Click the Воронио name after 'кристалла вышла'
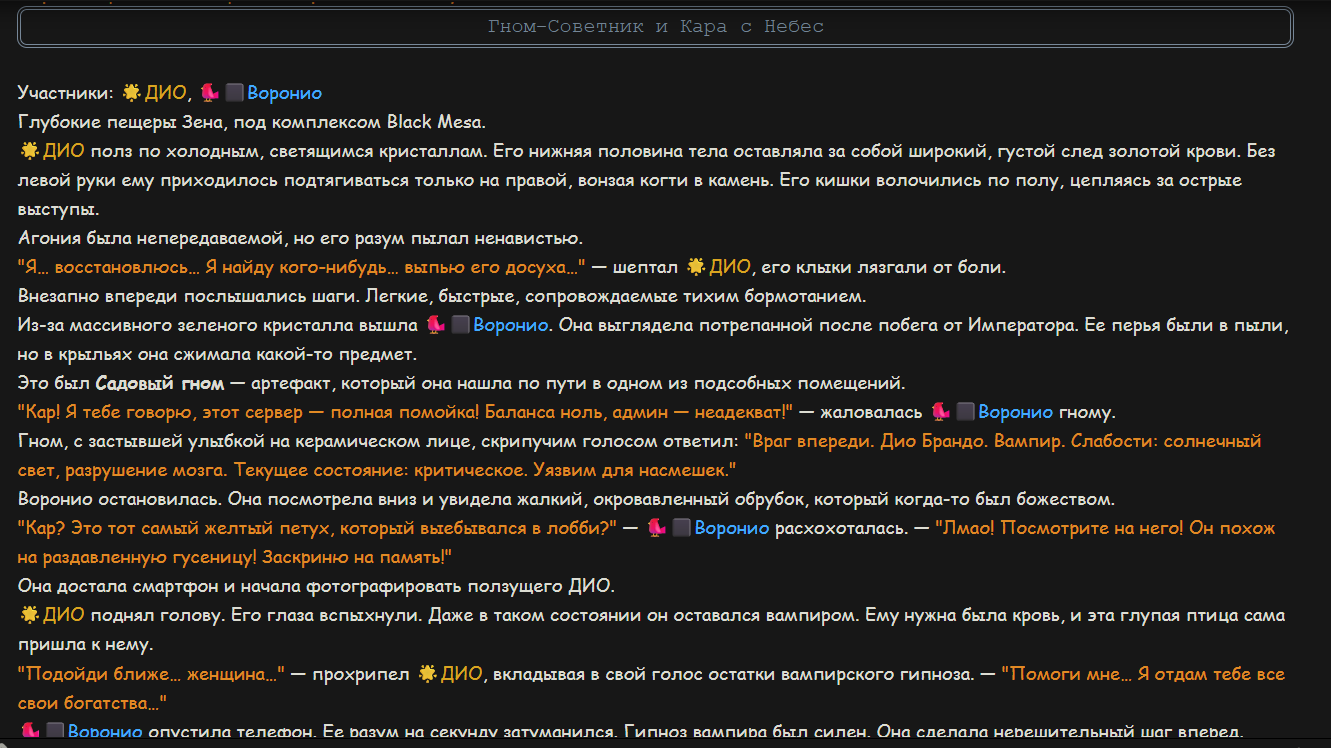The width and height of the screenshot is (1331, 748). (511, 325)
